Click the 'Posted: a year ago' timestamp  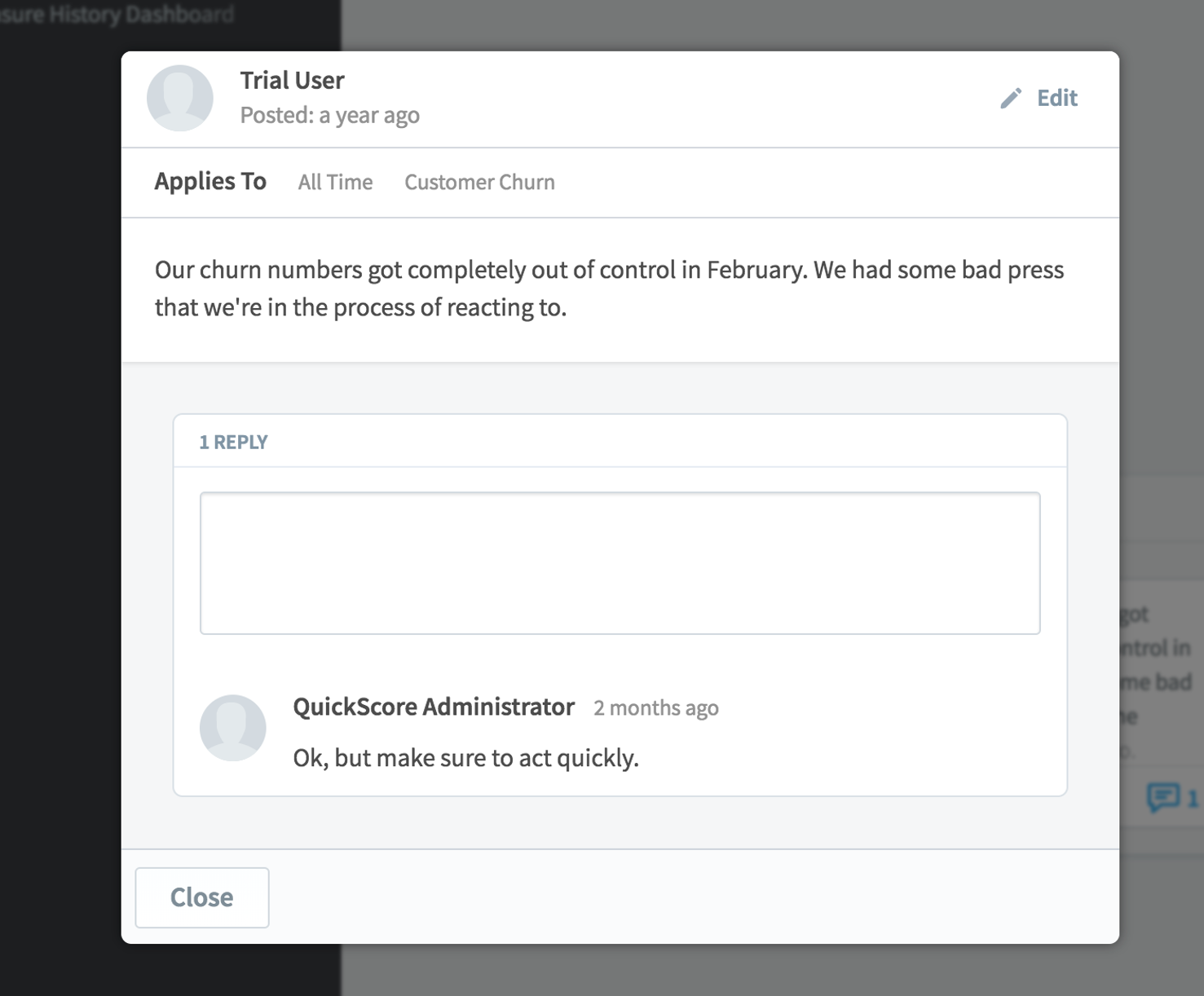(330, 116)
